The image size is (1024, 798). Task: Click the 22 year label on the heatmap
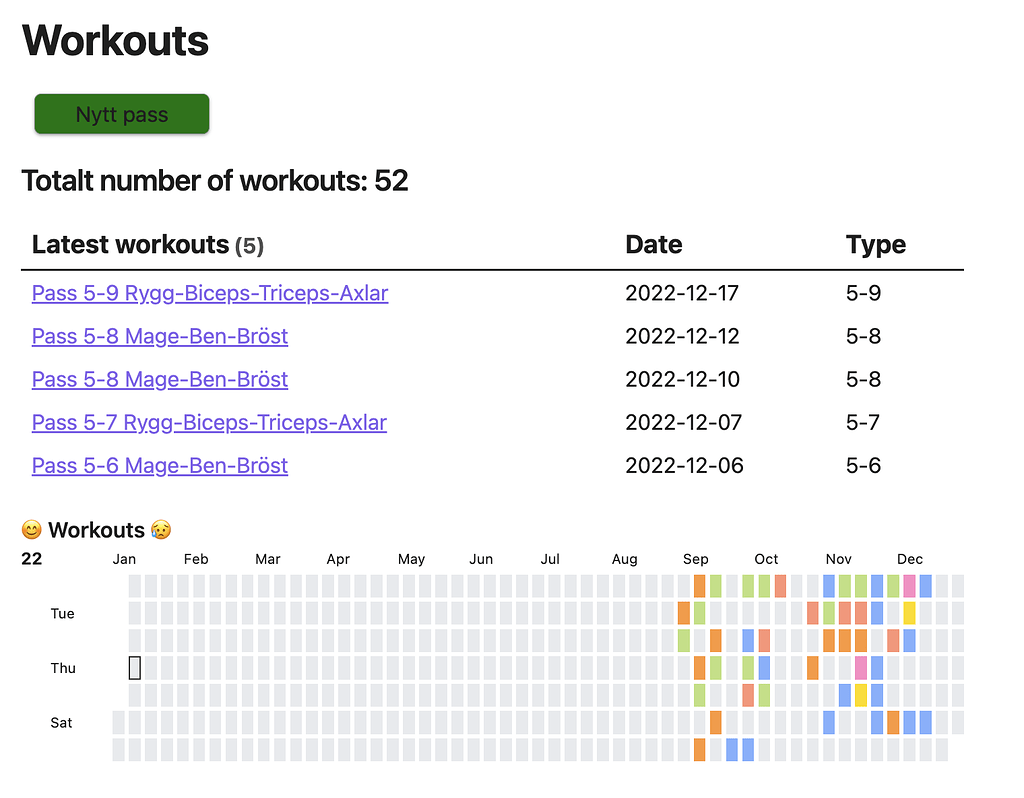point(31,559)
